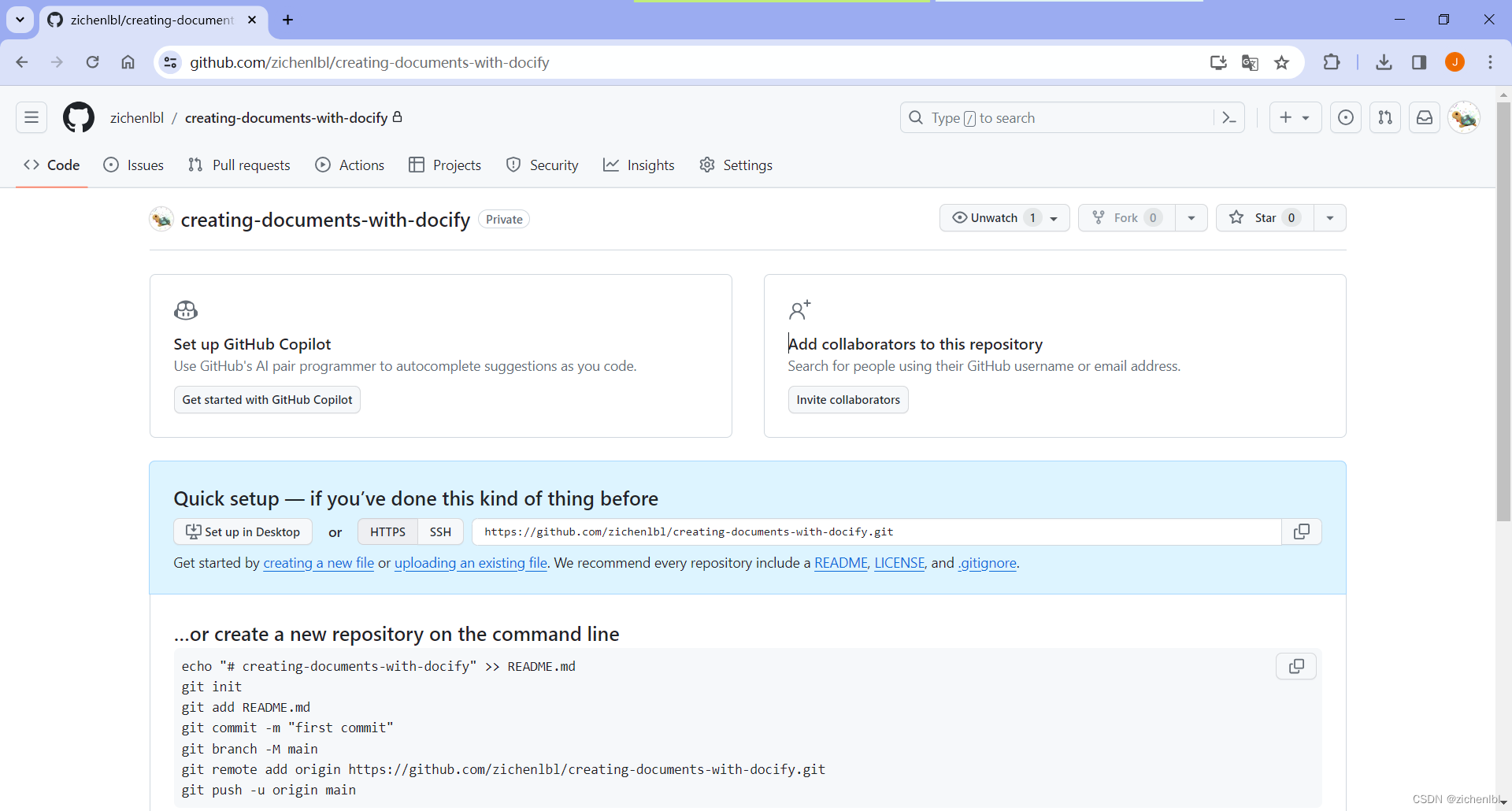Image resolution: width=1512 pixels, height=811 pixels.
Task: Open the notifications inbox icon
Action: [x=1425, y=118]
